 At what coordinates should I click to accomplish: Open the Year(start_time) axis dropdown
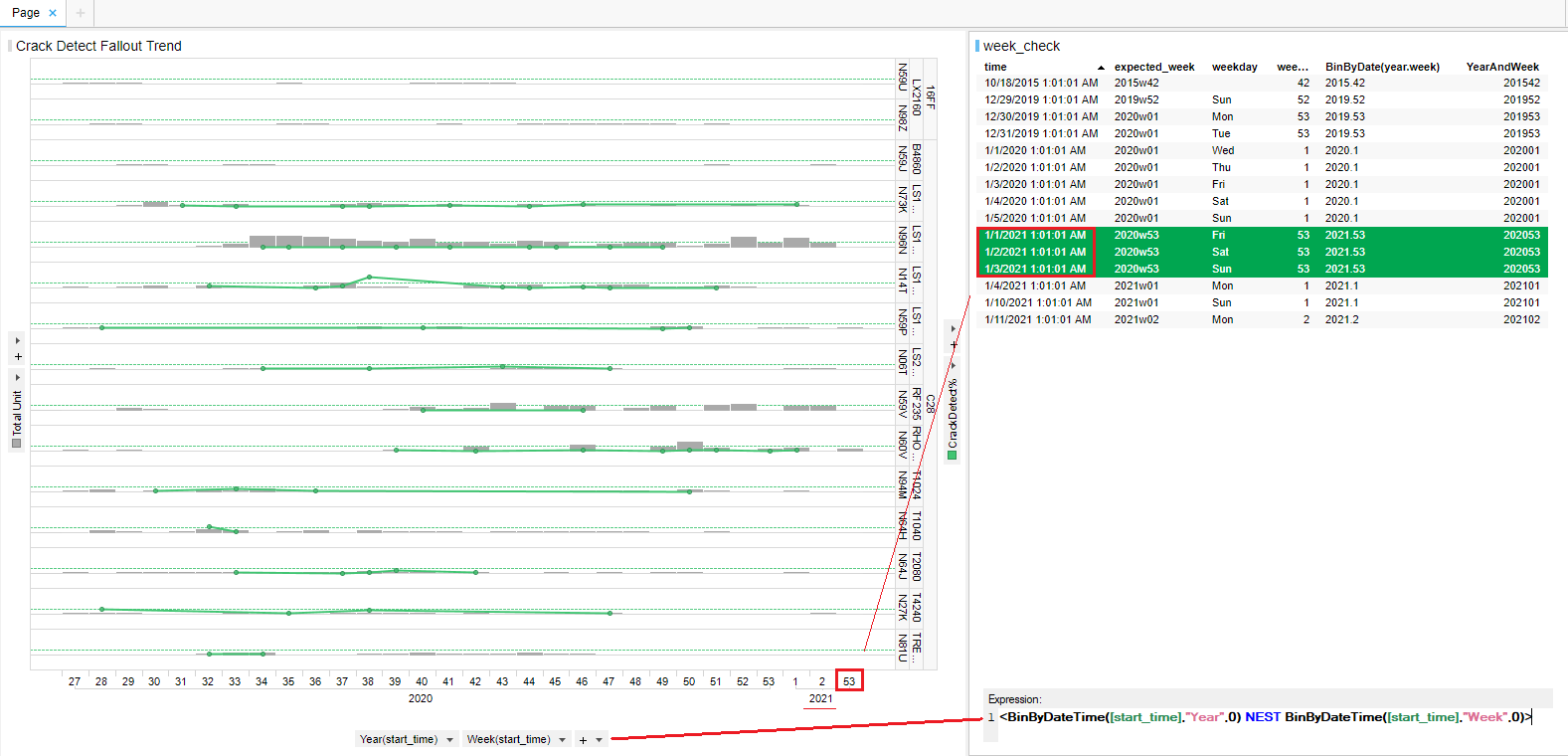coord(450,740)
